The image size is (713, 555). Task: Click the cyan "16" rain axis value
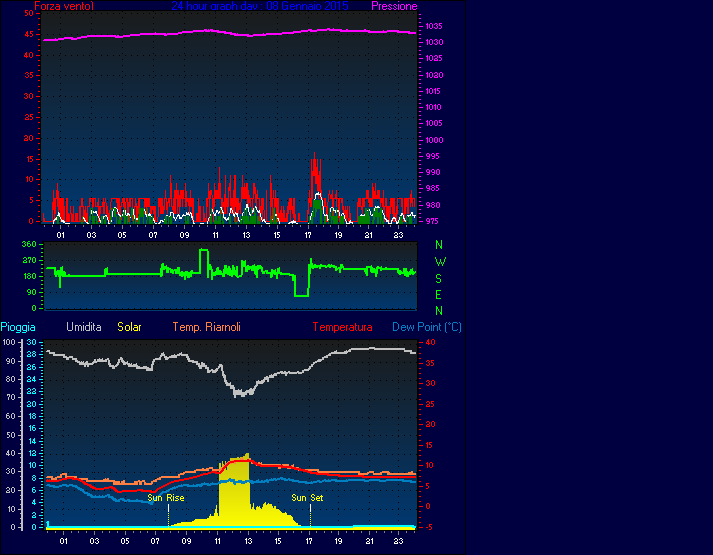tap(32, 429)
